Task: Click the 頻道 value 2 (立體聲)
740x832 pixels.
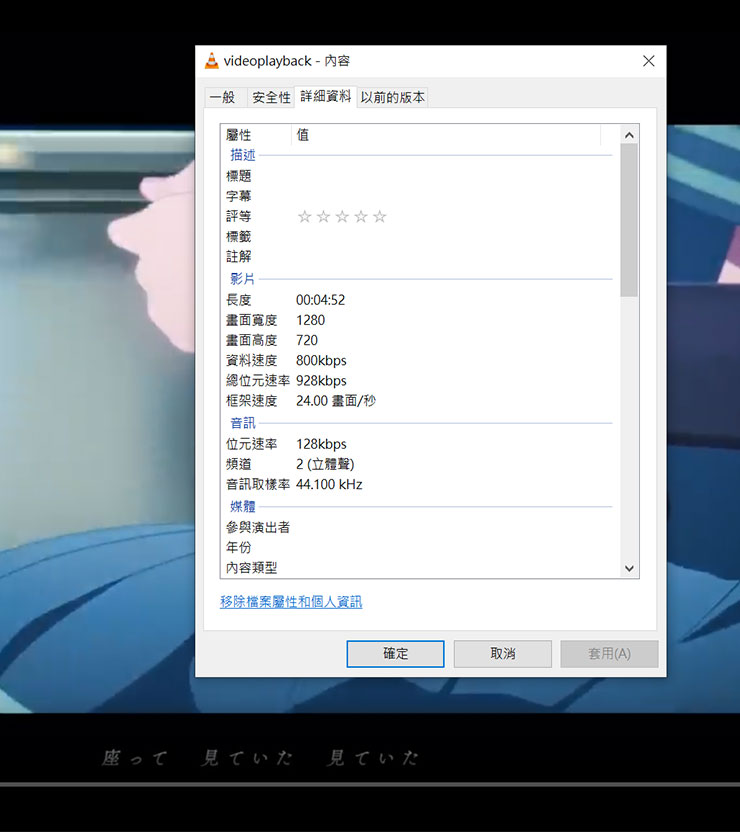Action: pos(325,464)
